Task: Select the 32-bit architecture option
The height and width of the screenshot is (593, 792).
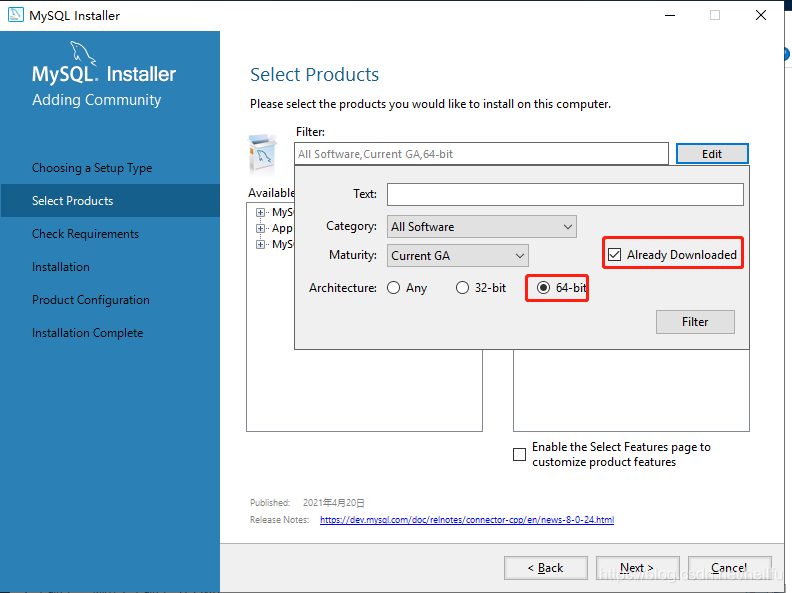Action: (x=462, y=288)
